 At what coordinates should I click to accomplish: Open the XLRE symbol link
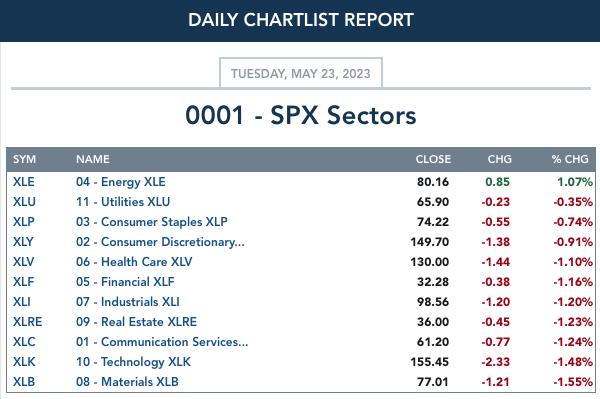[x=27, y=322]
